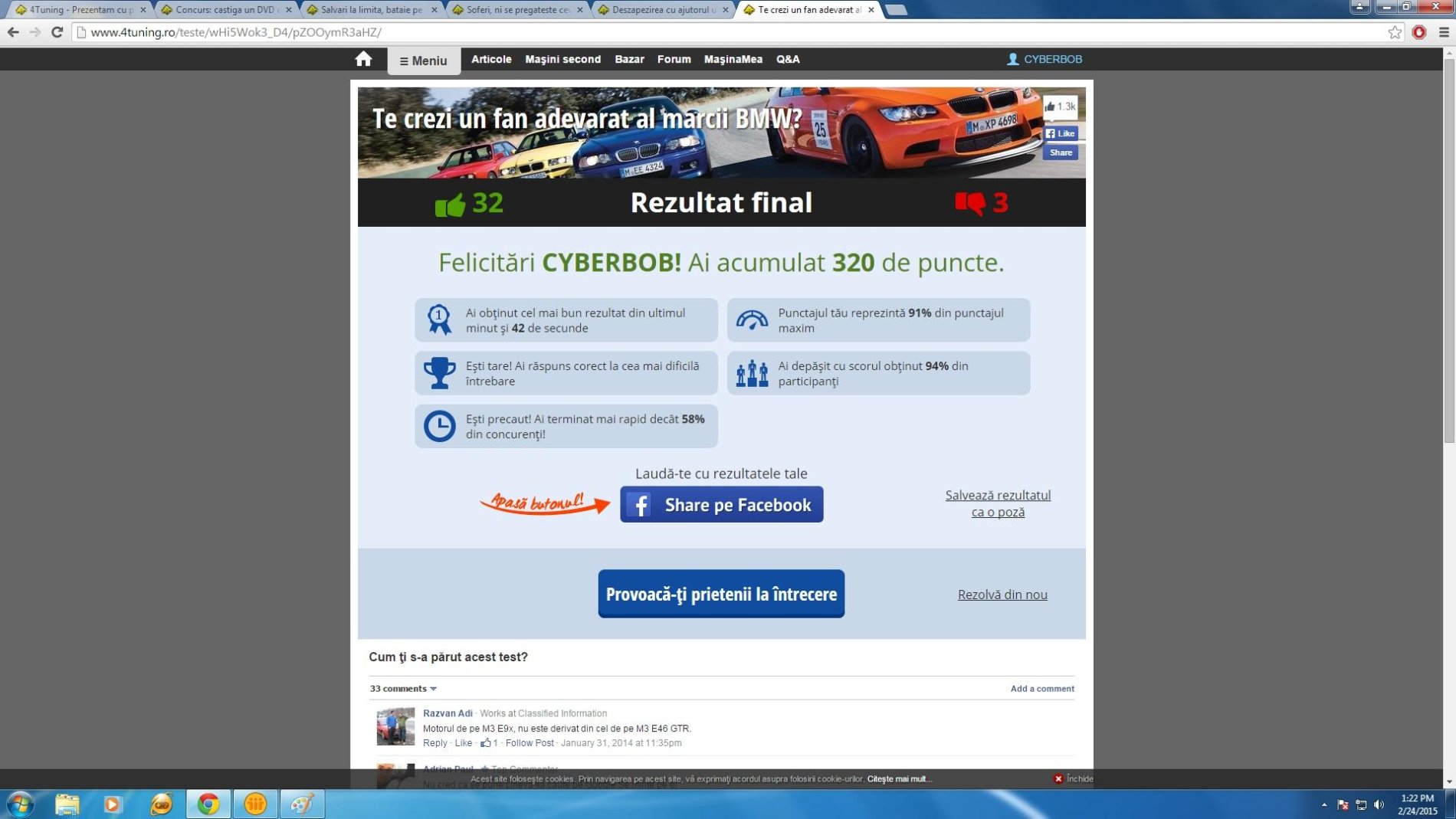Switch to Salvari la limita tab

[371, 10]
